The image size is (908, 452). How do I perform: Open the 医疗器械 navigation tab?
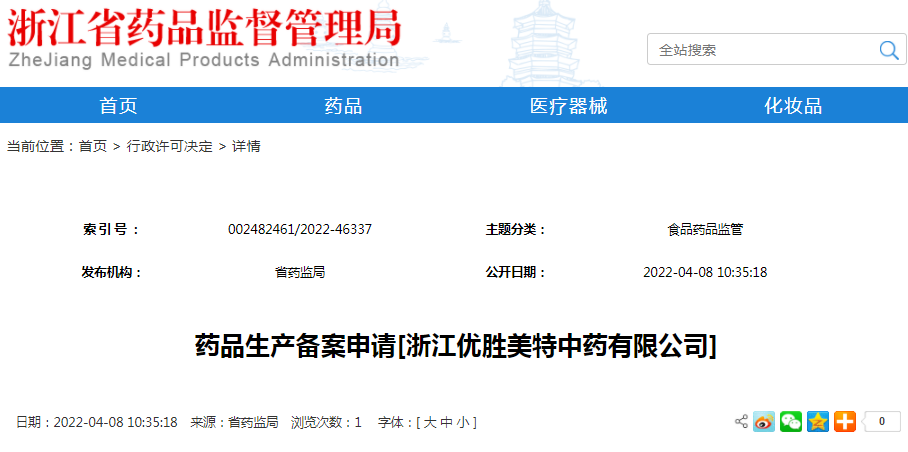pyautogui.click(x=568, y=106)
